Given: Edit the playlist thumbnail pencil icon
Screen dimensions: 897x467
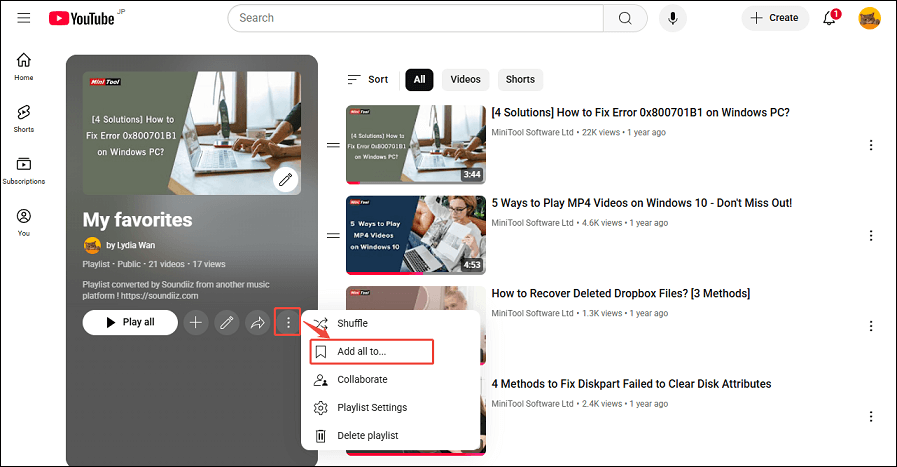Looking at the screenshot, I should 285,180.
